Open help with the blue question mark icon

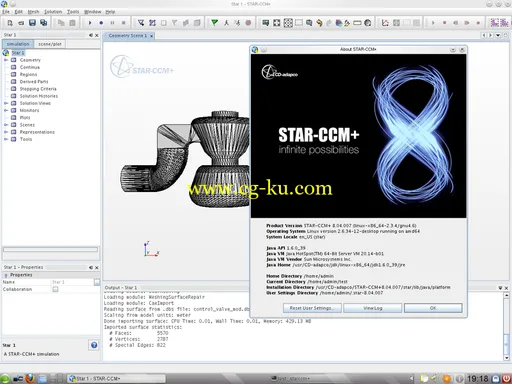click(x=94, y=345)
